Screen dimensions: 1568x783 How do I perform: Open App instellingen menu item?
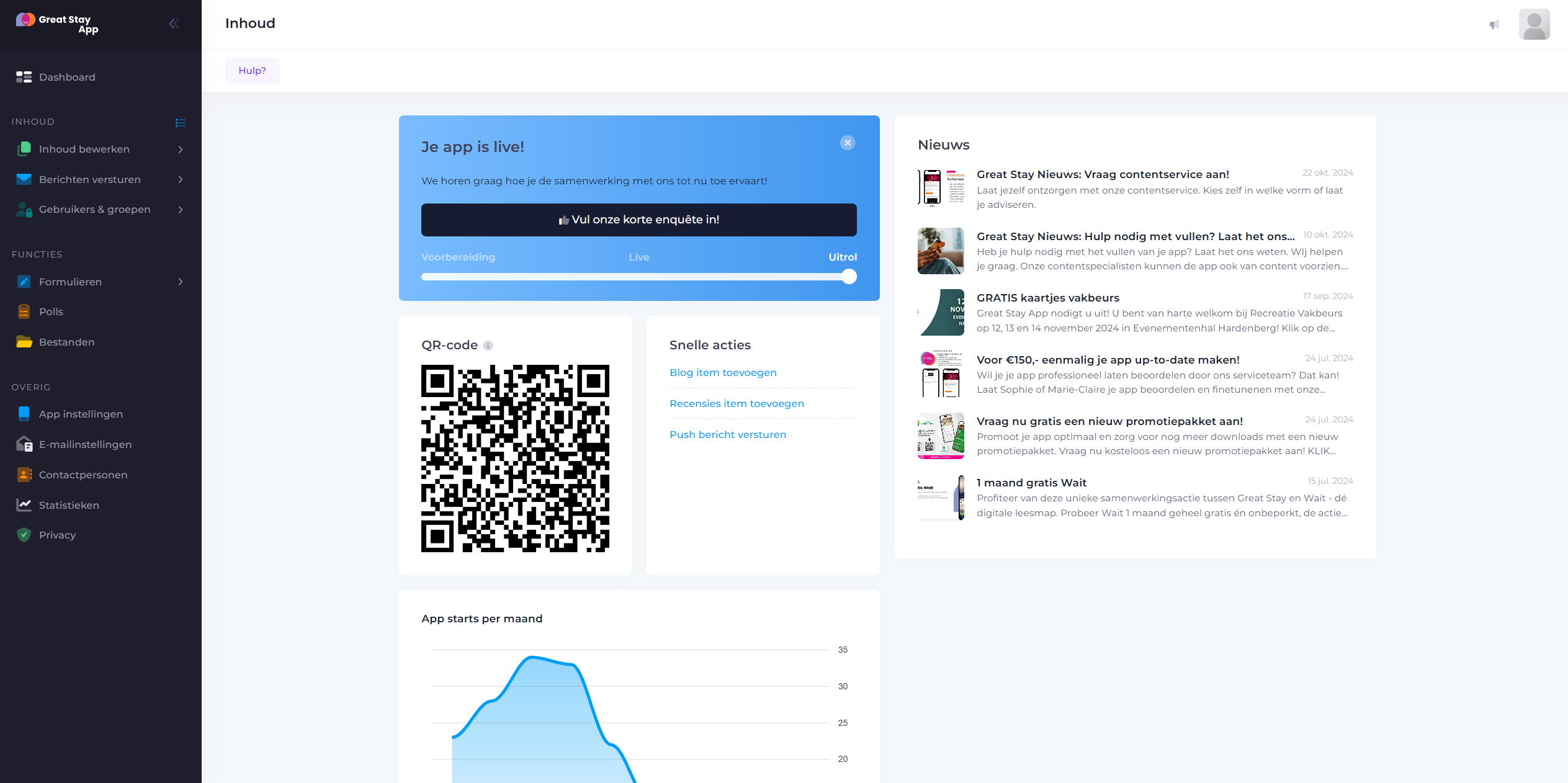pos(81,414)
